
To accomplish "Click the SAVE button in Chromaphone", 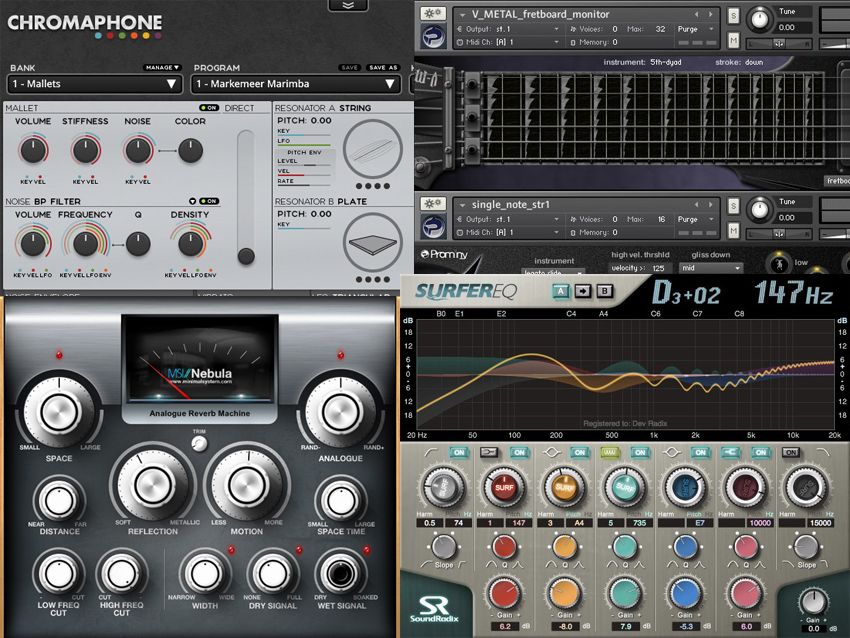I will coord(350,67).
